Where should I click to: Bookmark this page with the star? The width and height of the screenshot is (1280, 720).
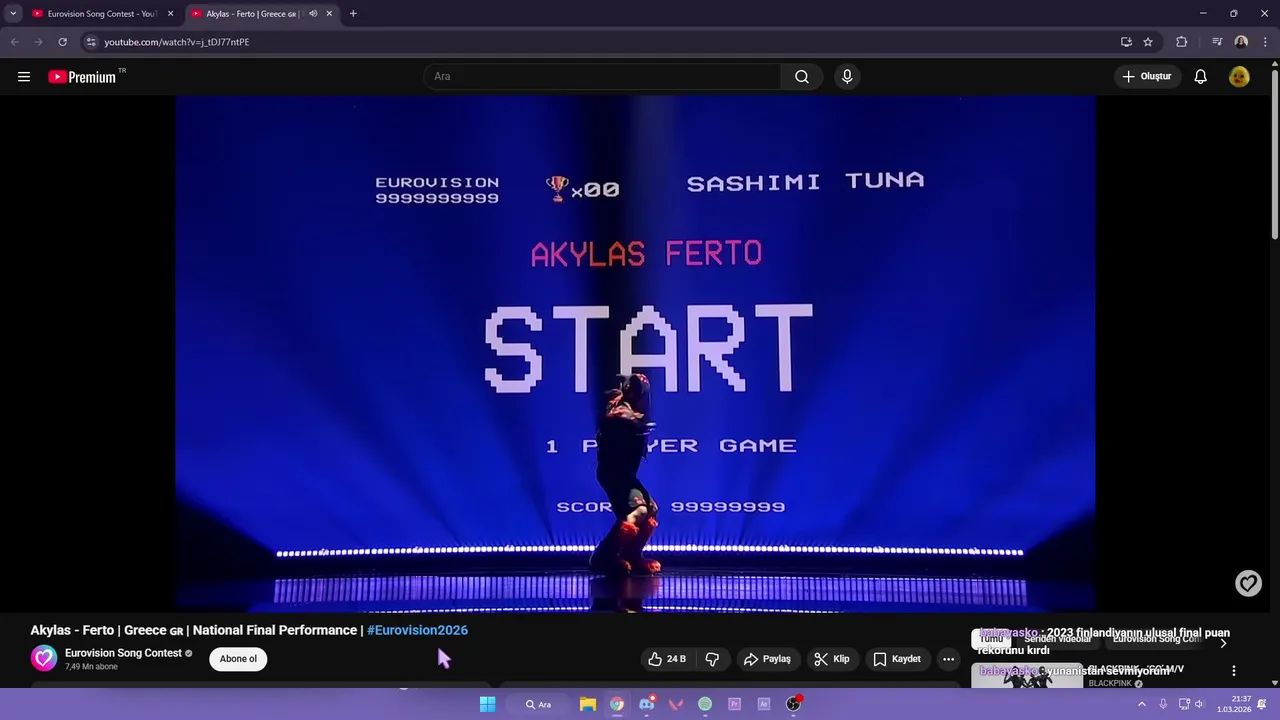[1148, 42]
